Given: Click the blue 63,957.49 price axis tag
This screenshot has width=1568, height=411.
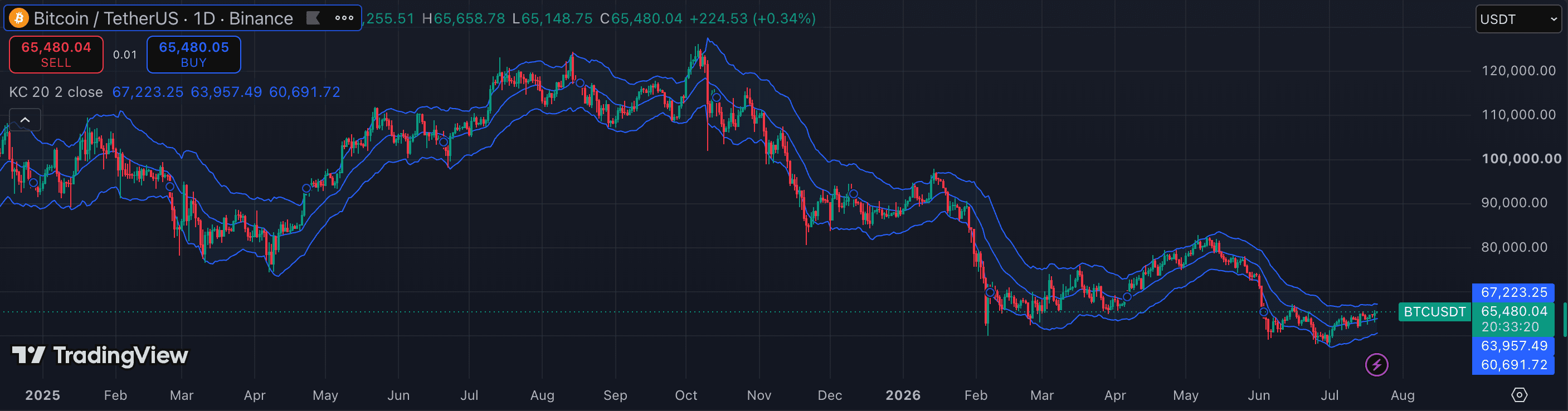Looking at the screenshot, I should pos(1513,346).
